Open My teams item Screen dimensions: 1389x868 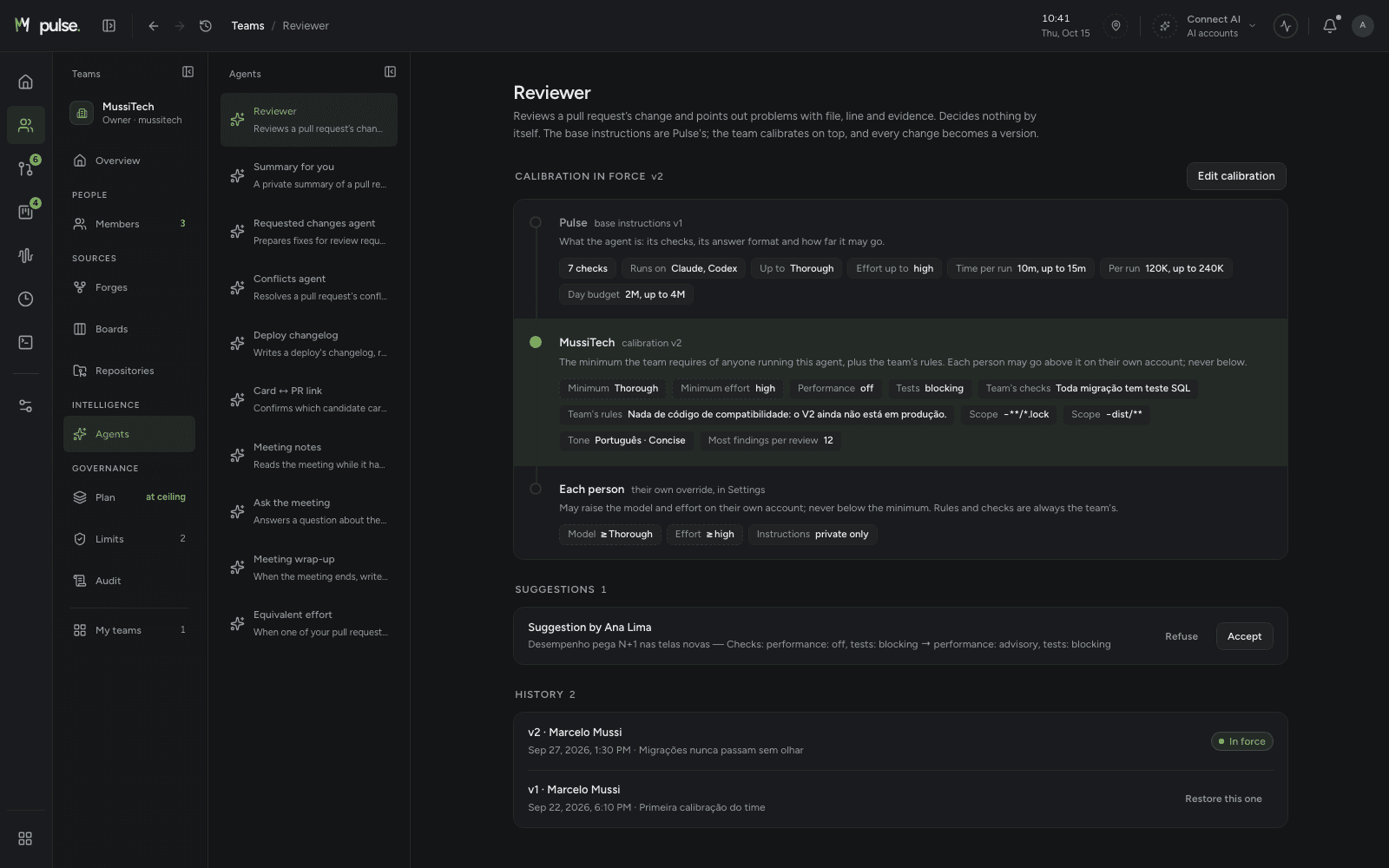click(129, 630)
